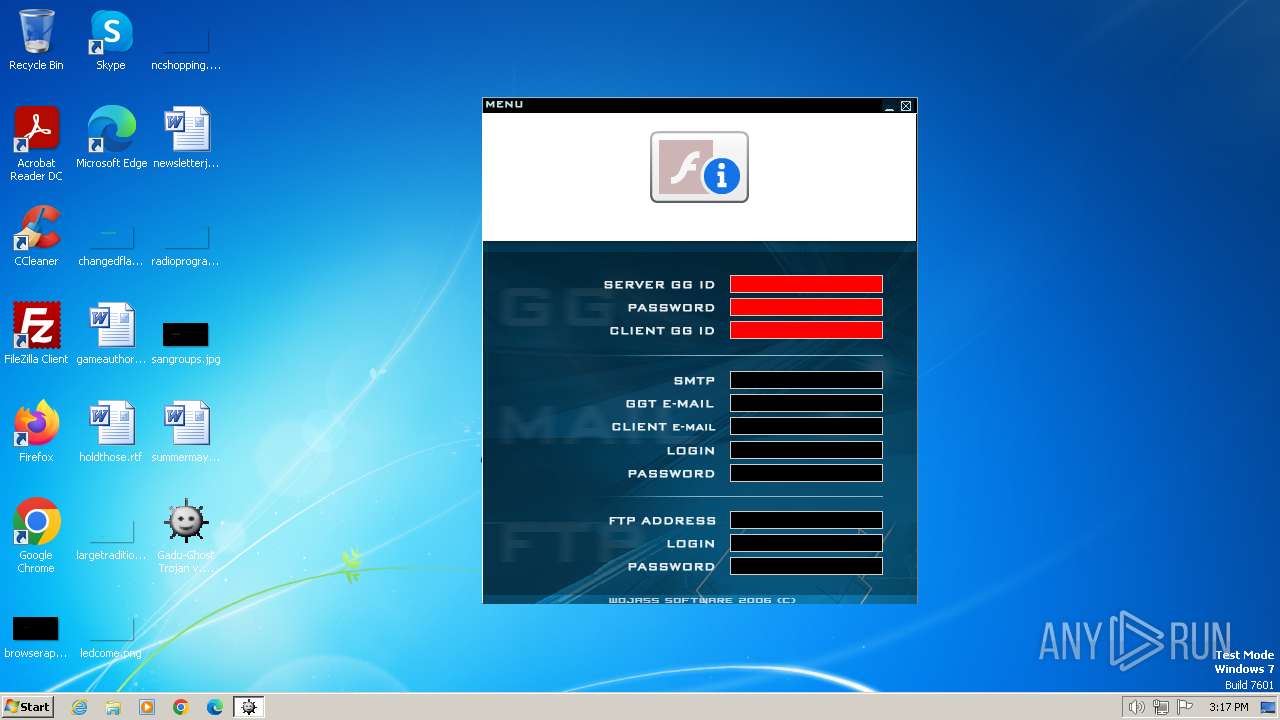Focus the GGT E-Mail field
This screenshot has width=1280, height=720.
pos(806,403)
